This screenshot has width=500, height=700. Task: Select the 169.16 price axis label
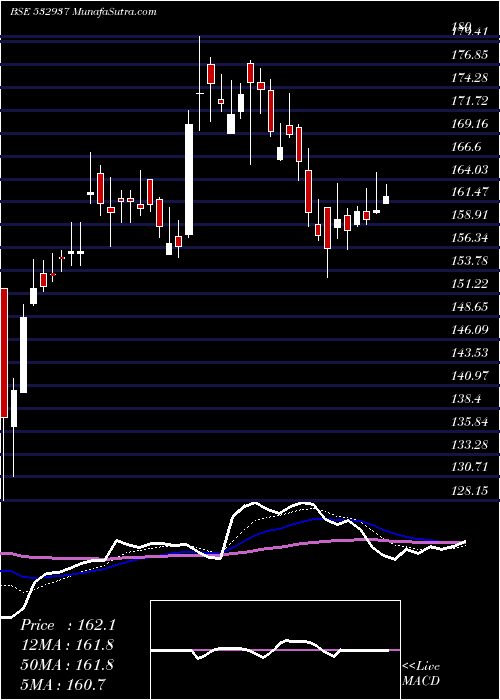click(469, 124)
